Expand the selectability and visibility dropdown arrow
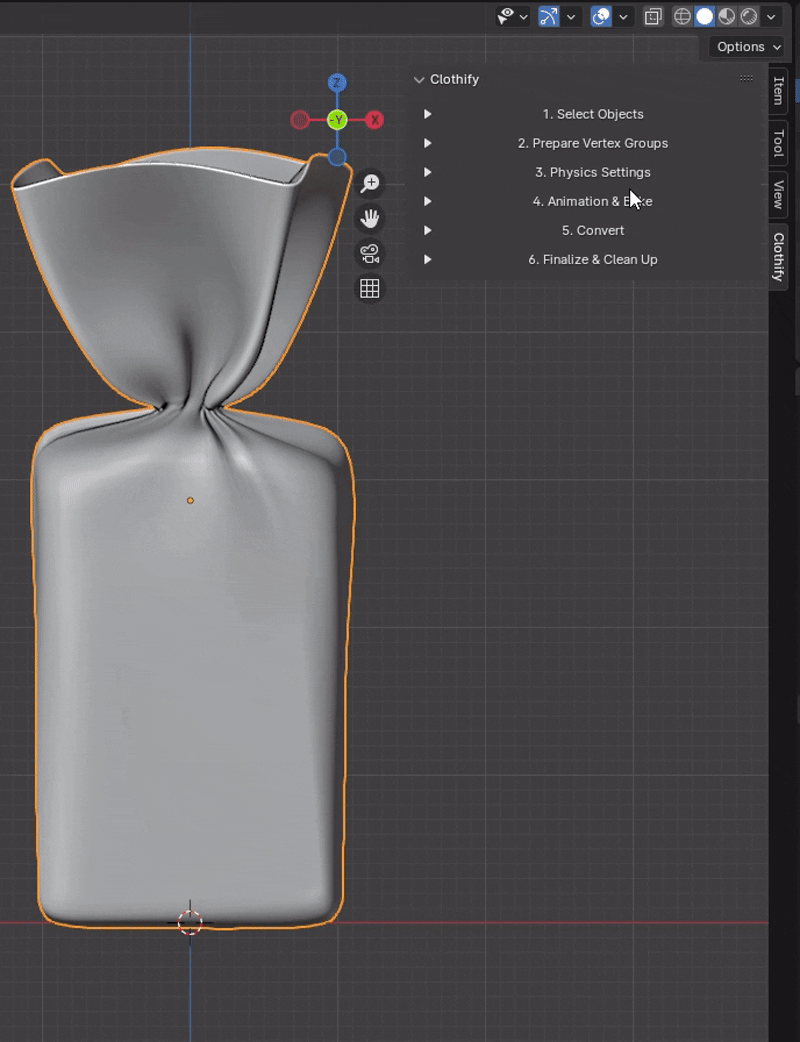Screen dimensions: 800x1042 pyautogui.click(x=524, y=17)
